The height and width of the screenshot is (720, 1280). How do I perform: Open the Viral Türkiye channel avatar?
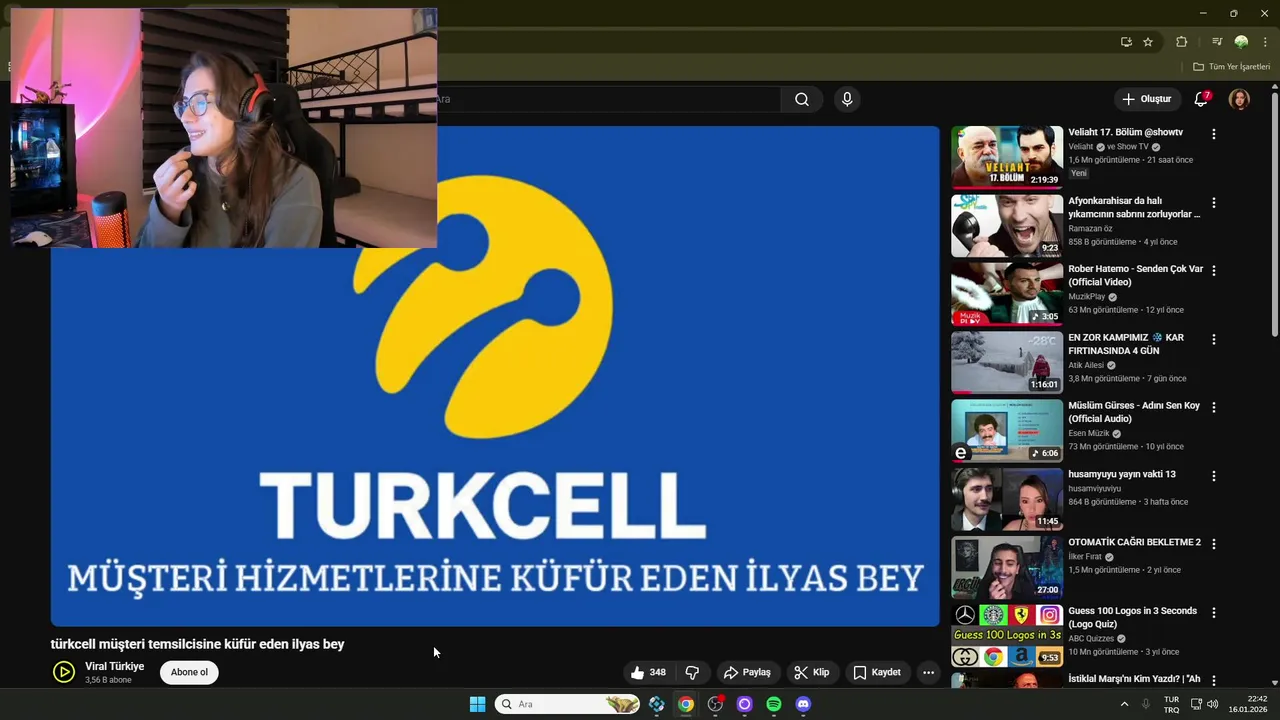(64, 672)
